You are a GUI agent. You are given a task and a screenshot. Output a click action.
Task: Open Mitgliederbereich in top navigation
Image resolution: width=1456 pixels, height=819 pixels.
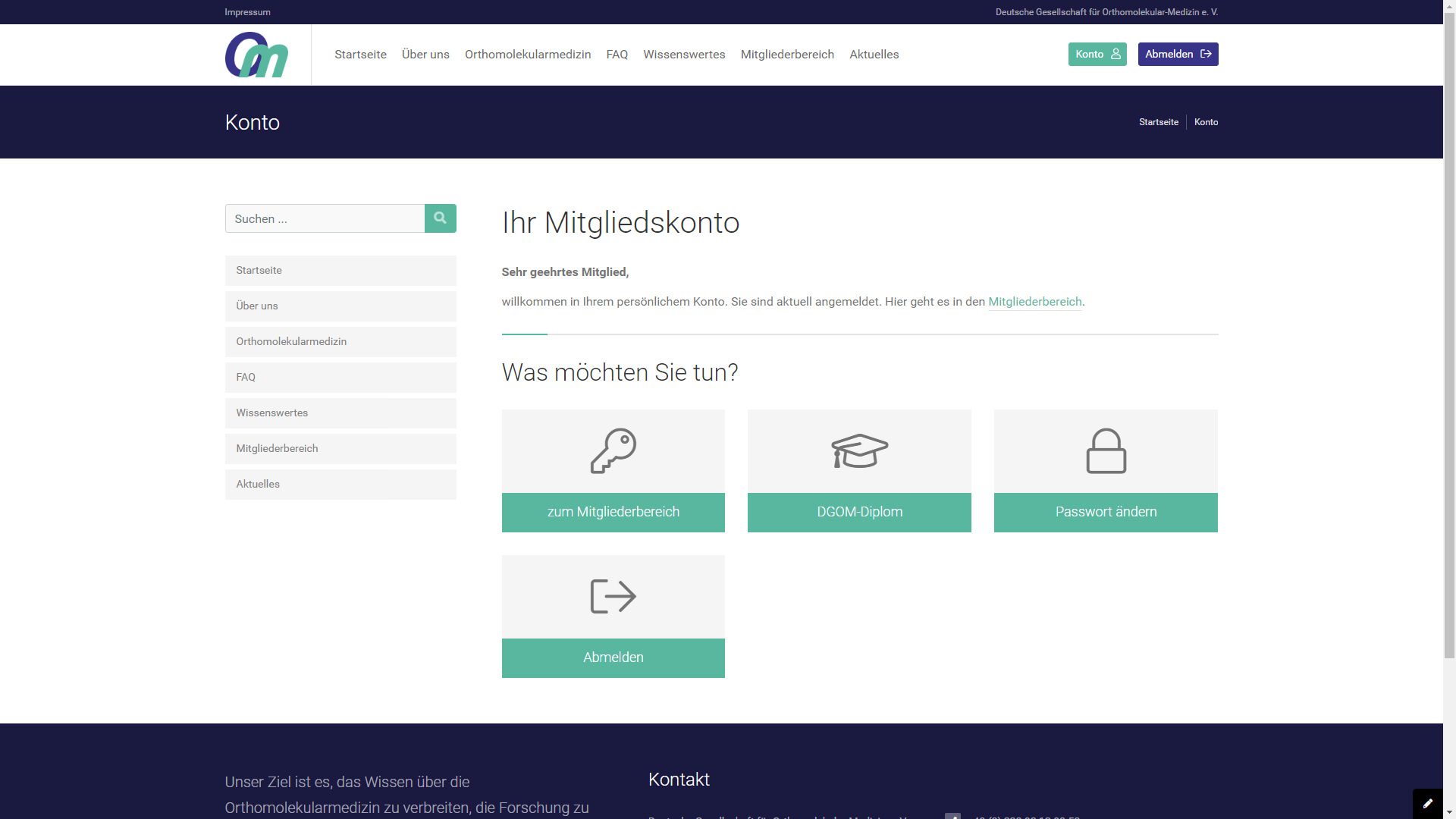[787, 55]
